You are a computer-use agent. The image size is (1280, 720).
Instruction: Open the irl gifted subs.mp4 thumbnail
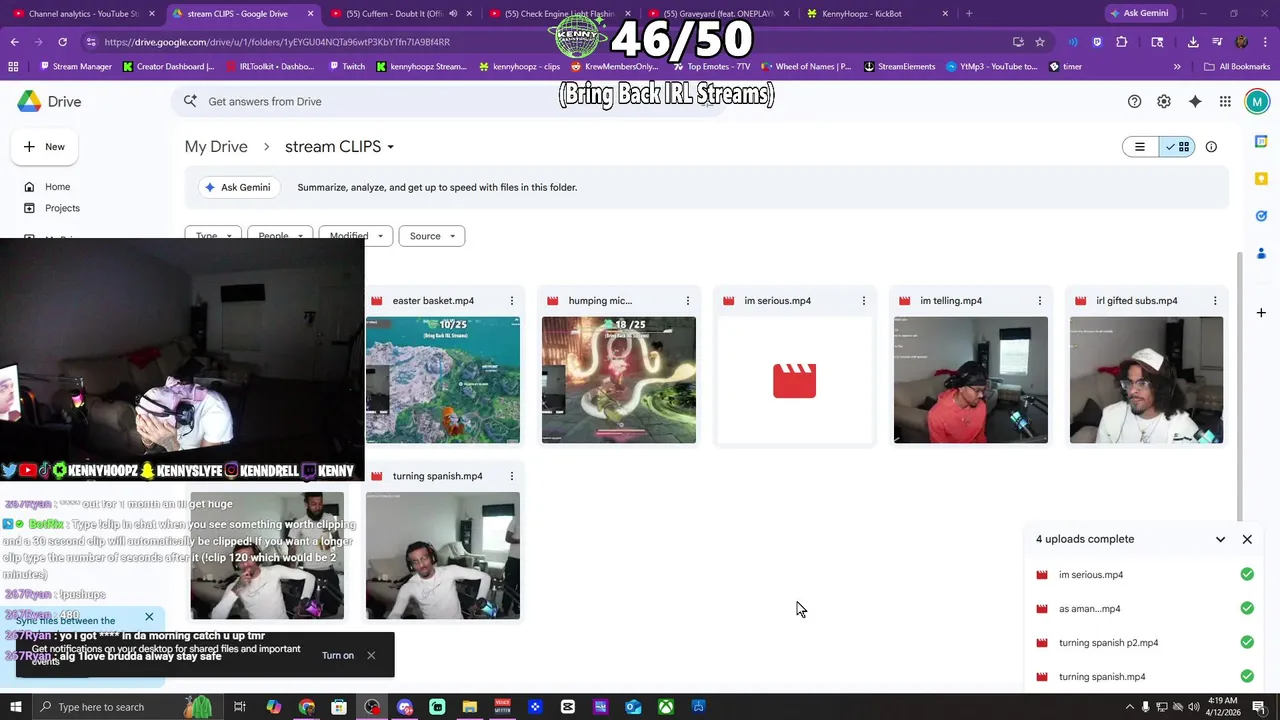pyautogui.click(x=1146, y=380)
